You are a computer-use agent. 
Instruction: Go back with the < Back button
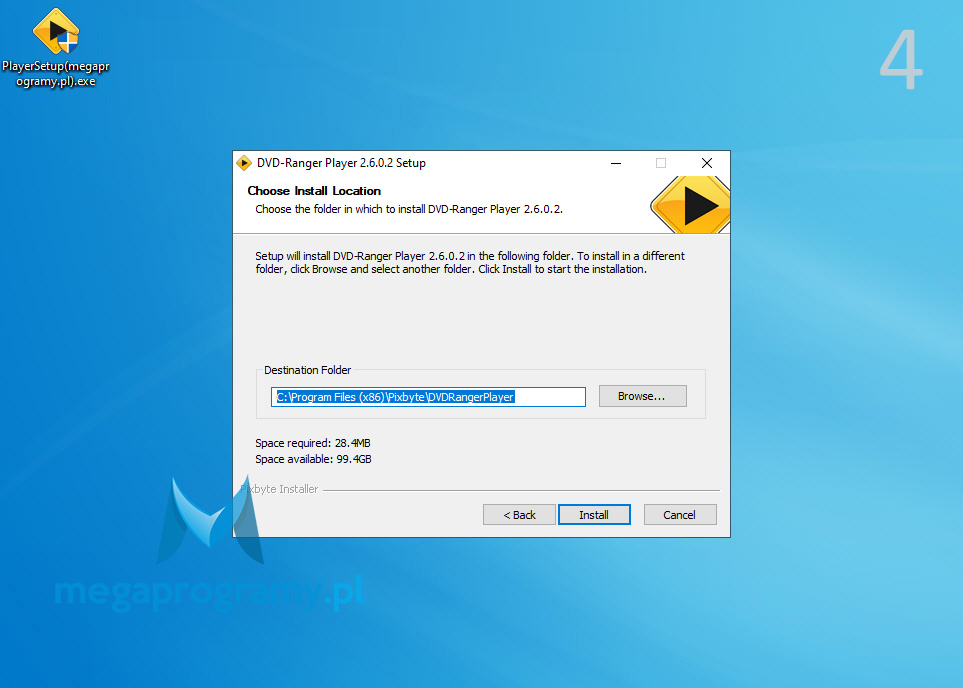pyautogui.click(x=519, y=515)
